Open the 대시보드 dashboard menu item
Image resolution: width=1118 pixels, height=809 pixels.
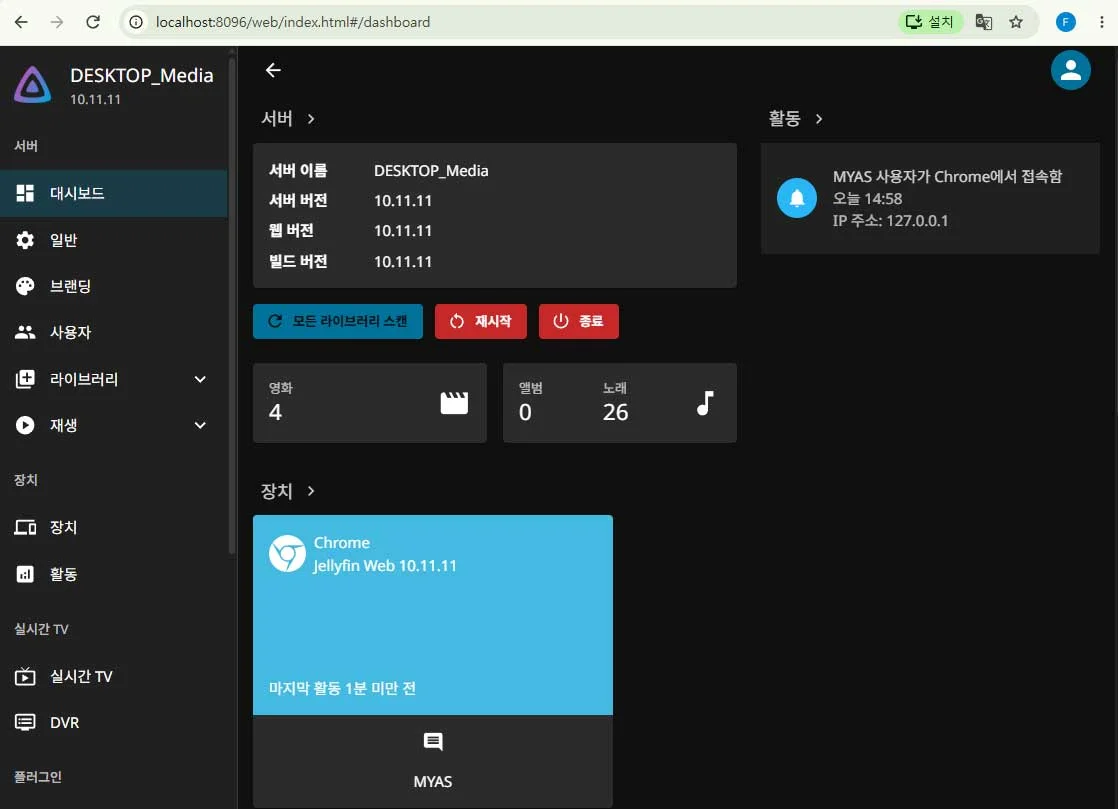(x=114, y=193)
